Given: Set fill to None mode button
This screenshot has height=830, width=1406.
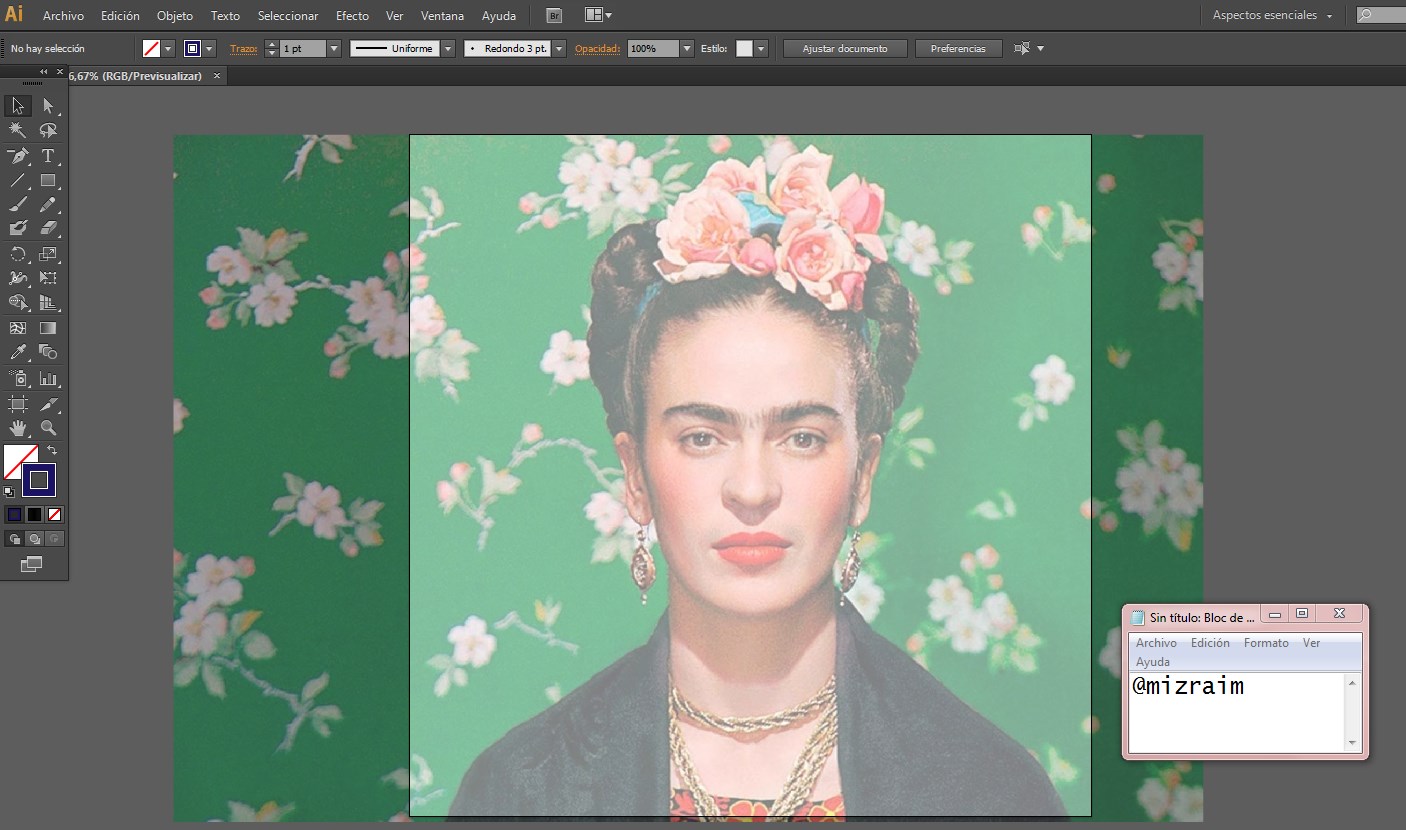Looking at the screenshot, I should pyautogui.click(x=54, y=515).
